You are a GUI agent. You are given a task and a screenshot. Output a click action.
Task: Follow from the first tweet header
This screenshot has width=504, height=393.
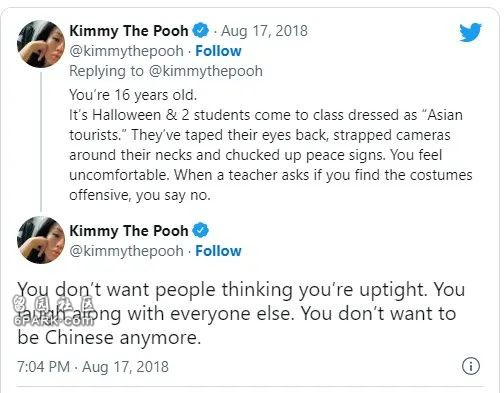[x=218, y=51]
